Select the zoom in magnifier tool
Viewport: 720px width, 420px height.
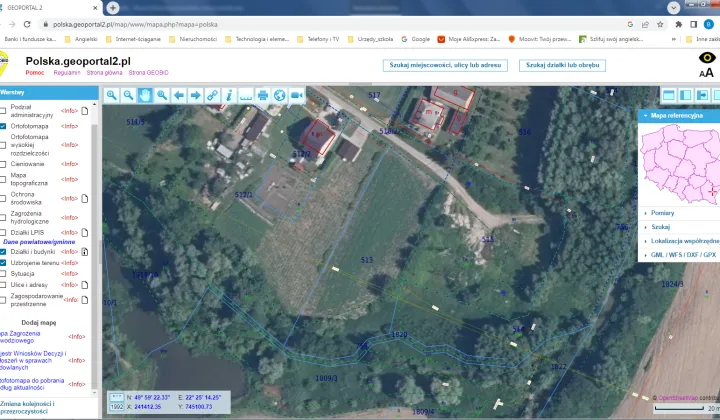[112, 95]
